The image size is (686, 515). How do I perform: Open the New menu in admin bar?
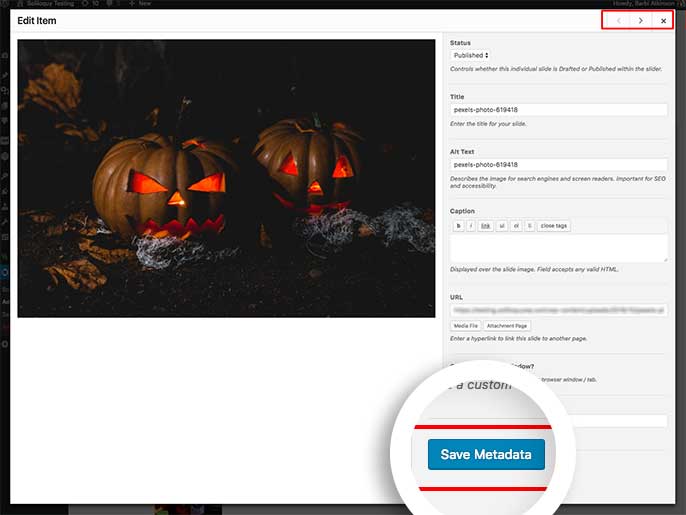coord(140,4)
